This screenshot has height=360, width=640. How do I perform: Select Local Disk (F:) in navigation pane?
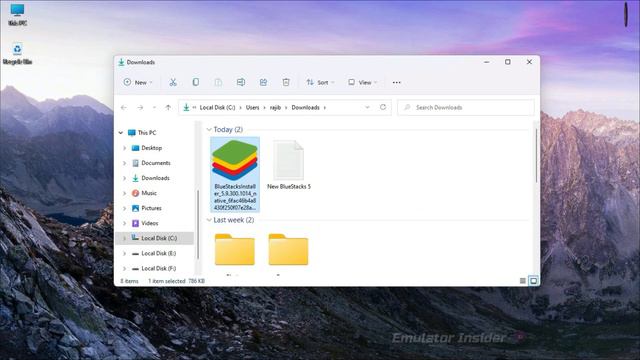pos(158,269)
